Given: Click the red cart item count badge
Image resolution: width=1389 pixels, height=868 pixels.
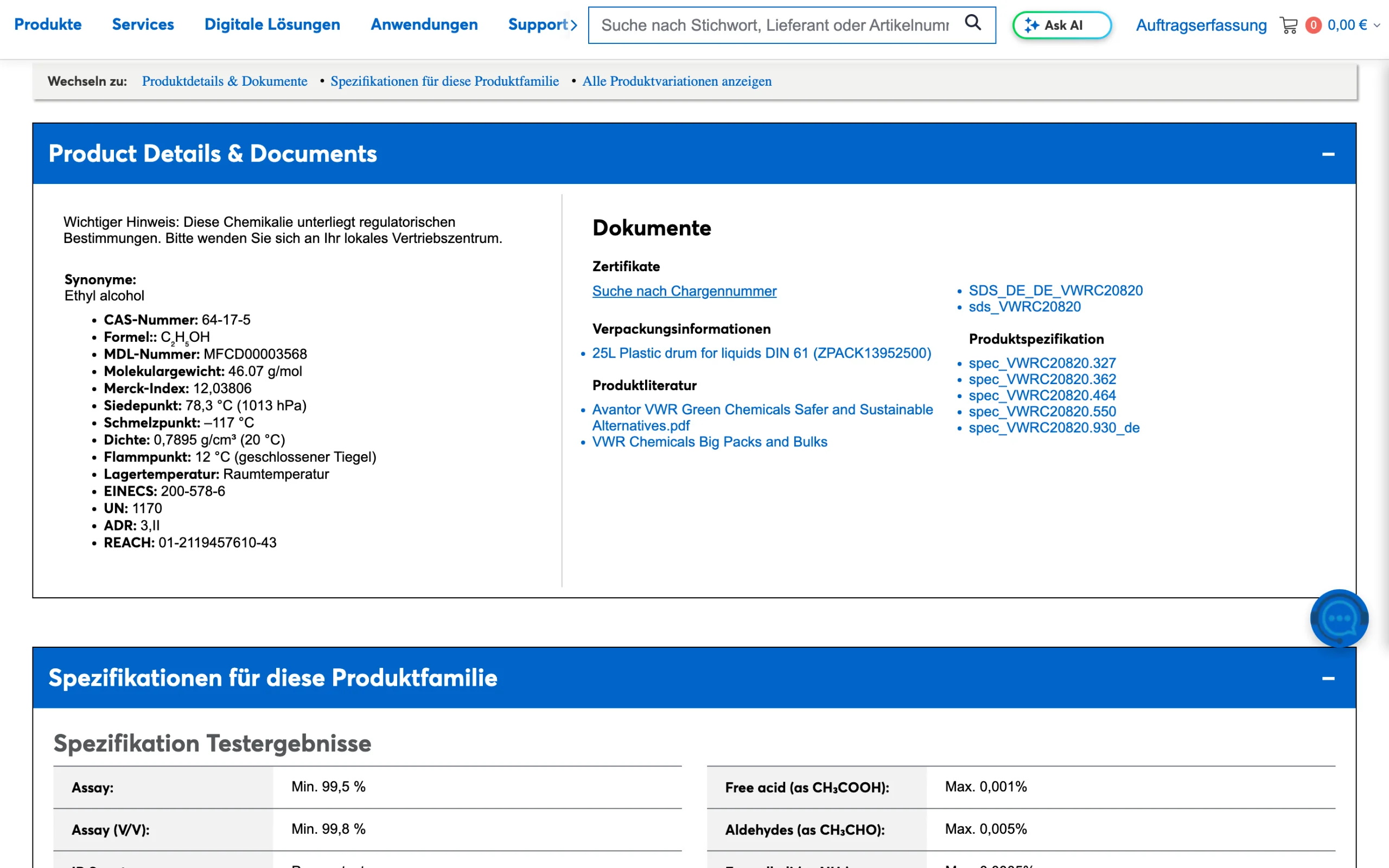Looking at the screenshot, I should (x=1313, y=25).
